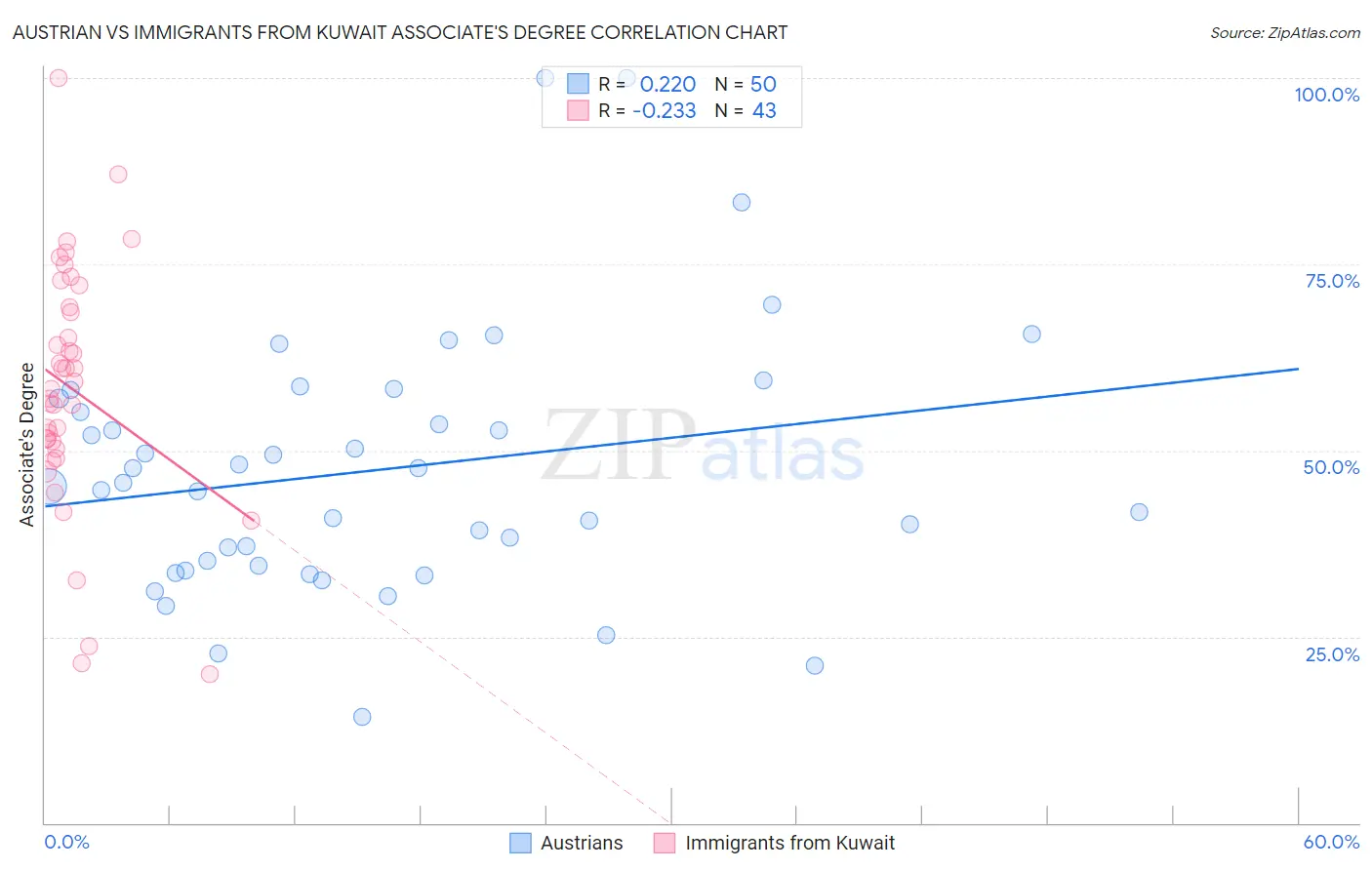This screenshot has width=1372, height=870.
Task: Click the rightmost blue point near 41%
Action: click(x=1139, y=511)
